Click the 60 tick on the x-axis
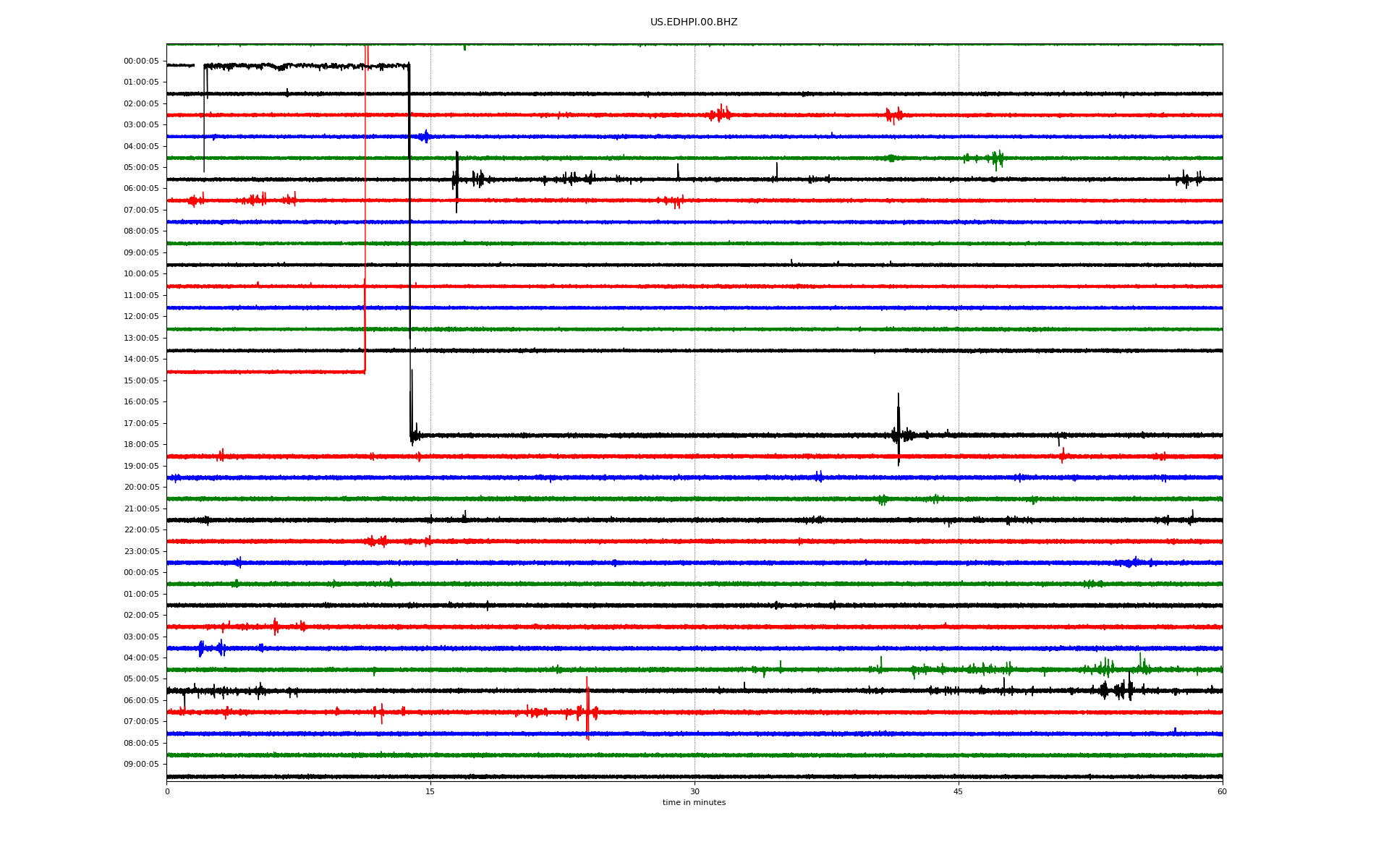Screen dimensions: 1389x868 pyautogui.click(x=1222, y=791)
